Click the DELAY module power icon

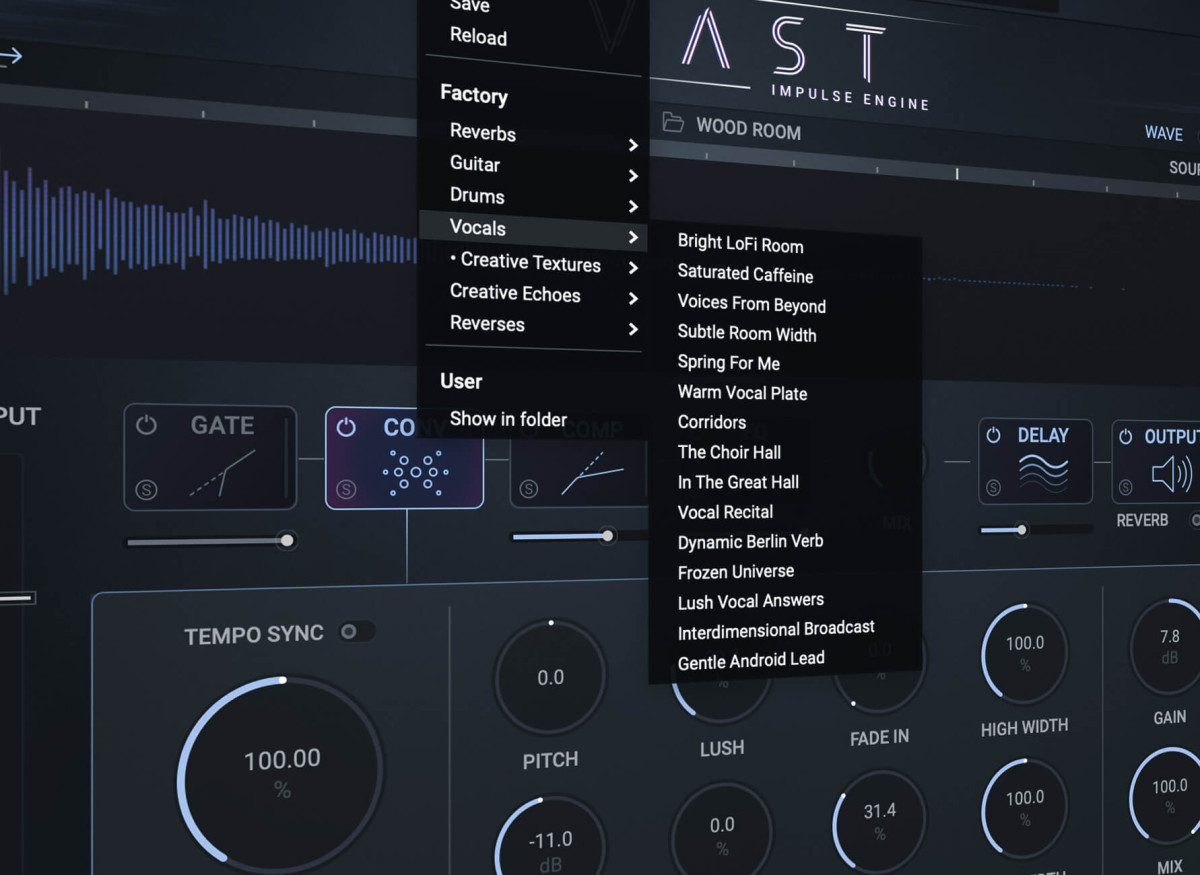[993, 435]
